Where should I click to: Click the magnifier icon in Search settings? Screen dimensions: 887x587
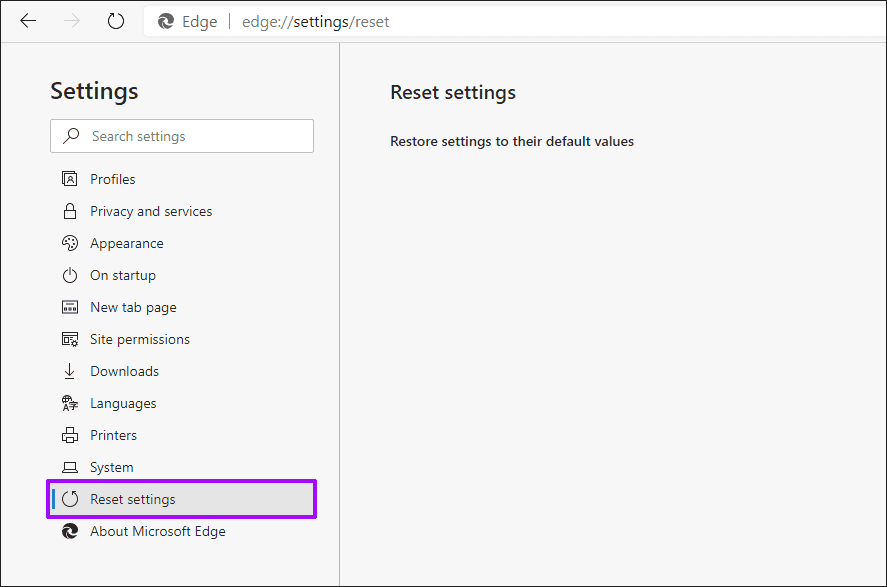point(71,136)
